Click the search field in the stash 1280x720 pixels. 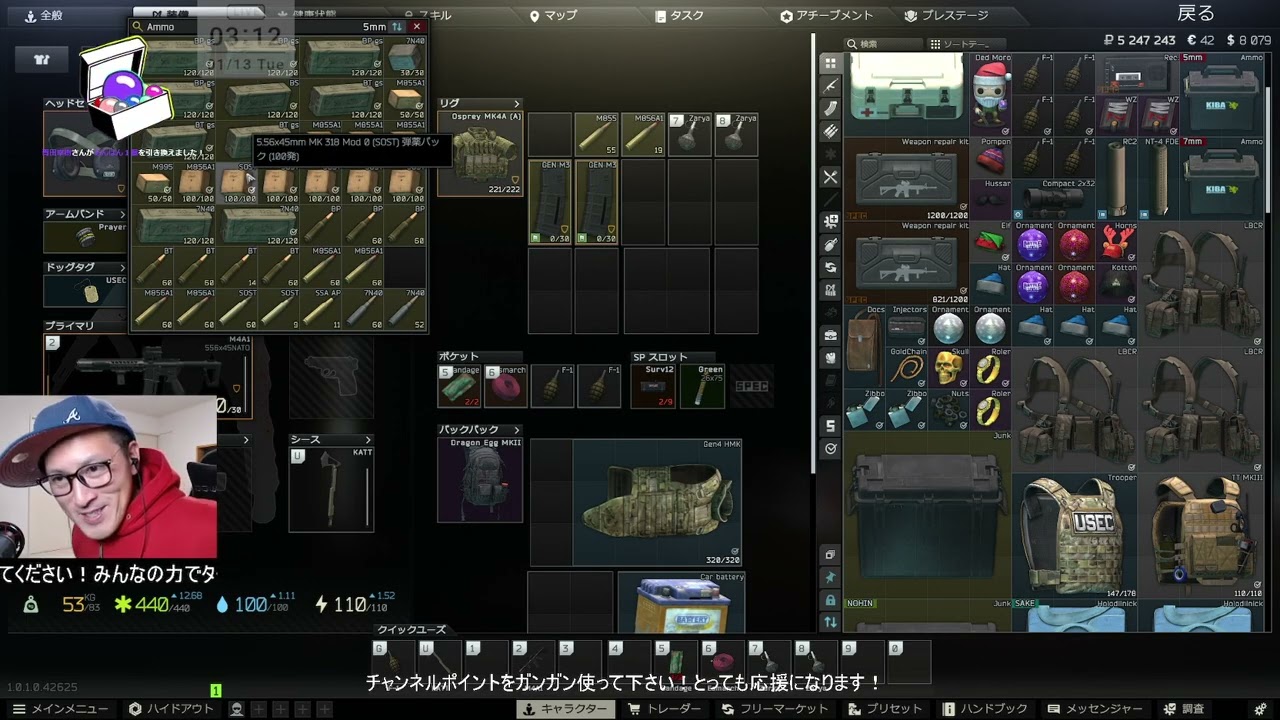coord(883,44)
